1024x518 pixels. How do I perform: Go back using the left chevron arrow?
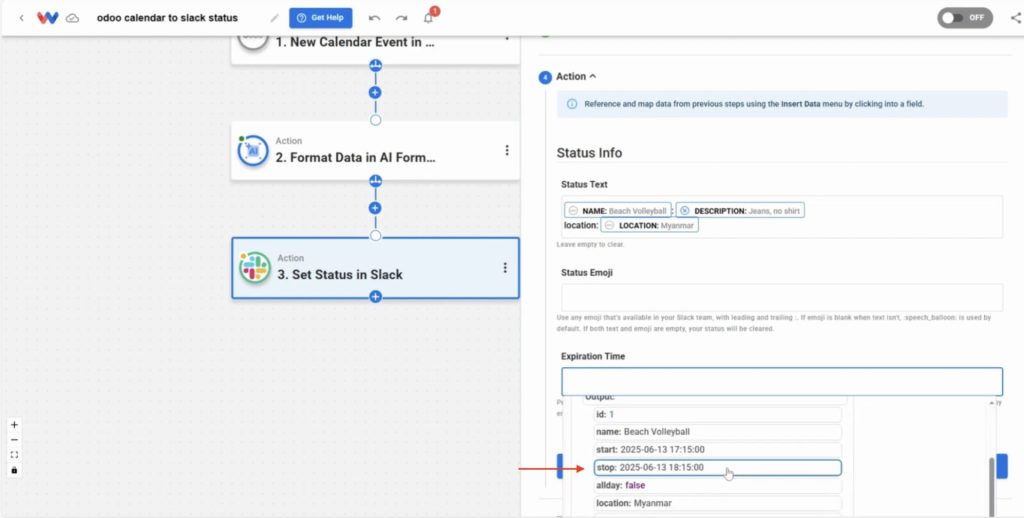(22, 18)
